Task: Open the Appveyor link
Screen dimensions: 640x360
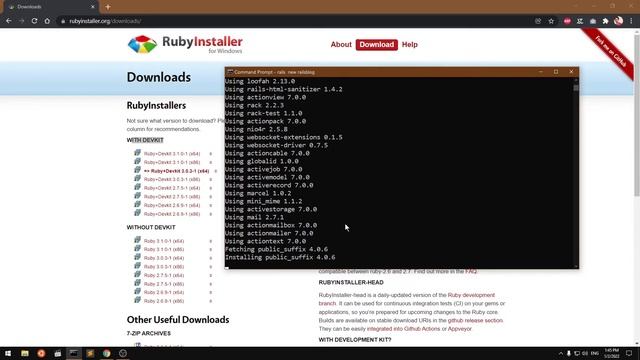Action: (460, 329)
